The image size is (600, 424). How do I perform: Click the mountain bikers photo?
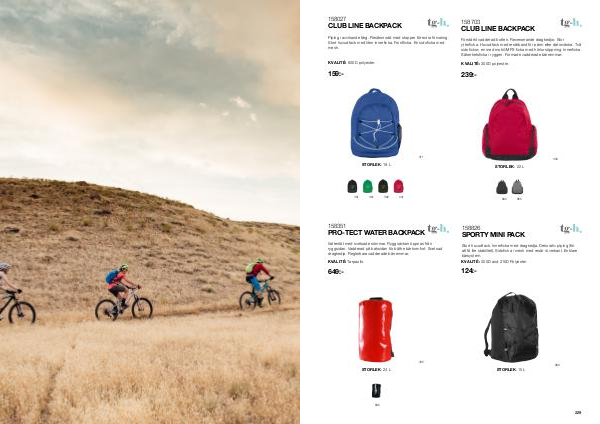pyautogui.click(x=150, y=212)
